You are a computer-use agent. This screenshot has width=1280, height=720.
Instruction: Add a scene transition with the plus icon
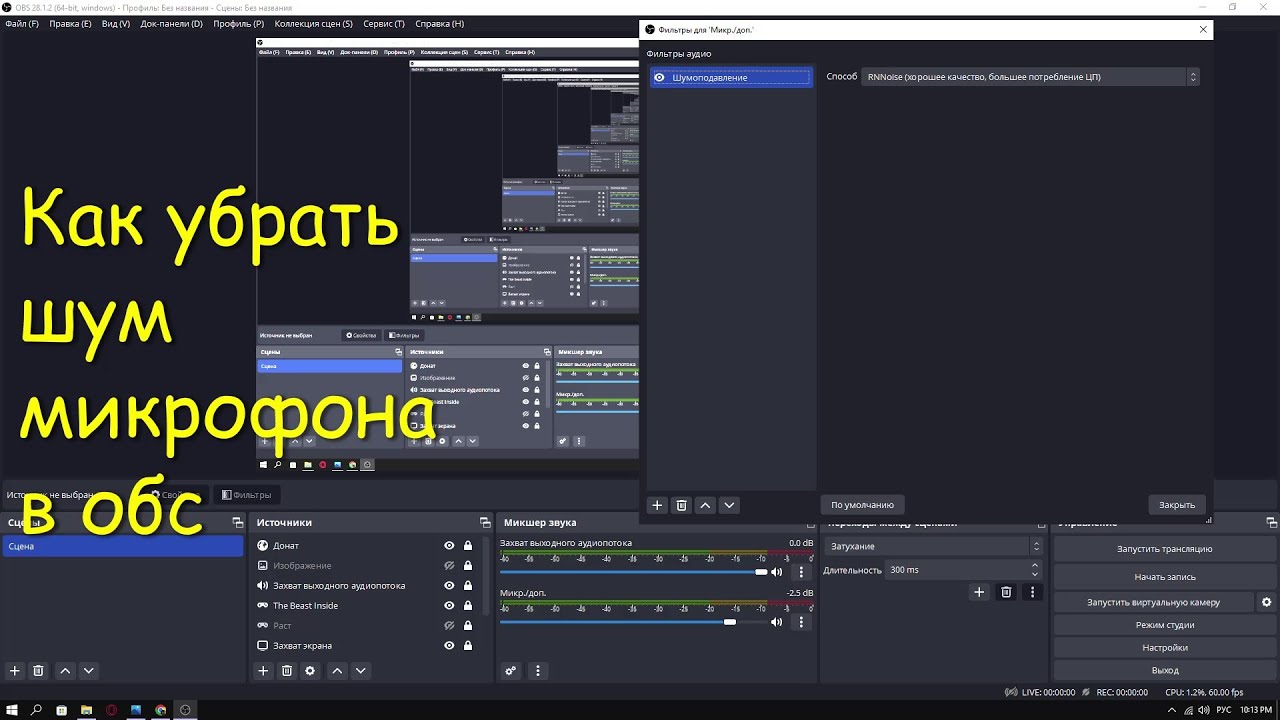click(x=979, y=592)
